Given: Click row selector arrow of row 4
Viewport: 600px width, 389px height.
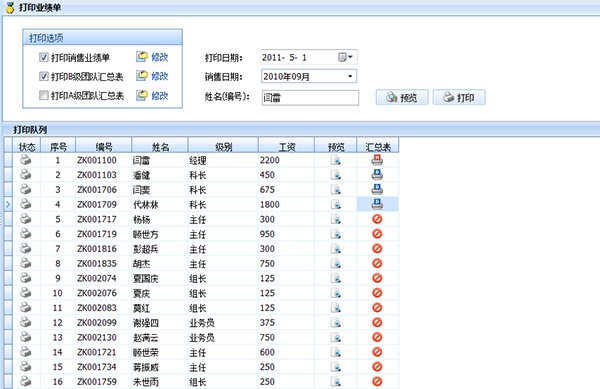Looking at the screenshot, I should 8,204.
